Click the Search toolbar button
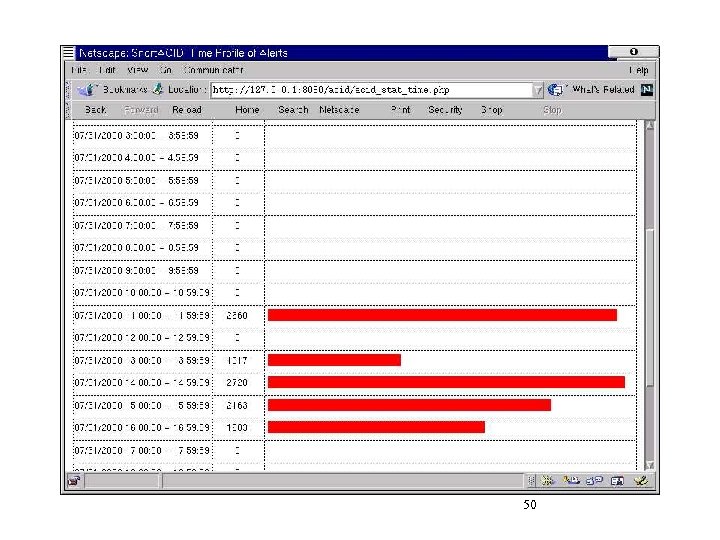The image size is (720, 540). (293, 110)
